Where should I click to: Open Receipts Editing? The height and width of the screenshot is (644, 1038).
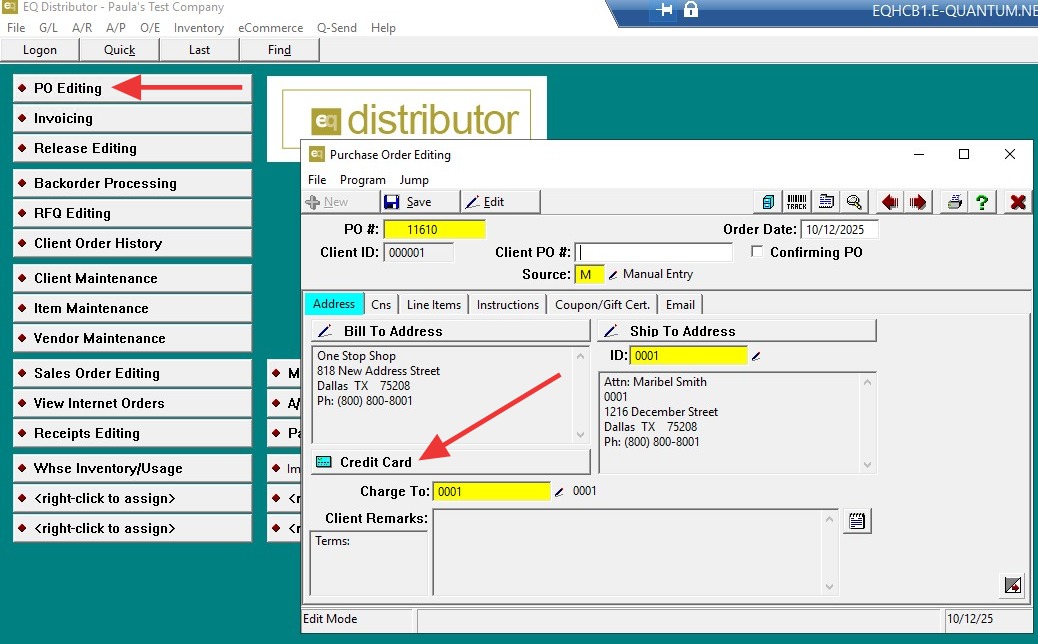click(132, 434)
